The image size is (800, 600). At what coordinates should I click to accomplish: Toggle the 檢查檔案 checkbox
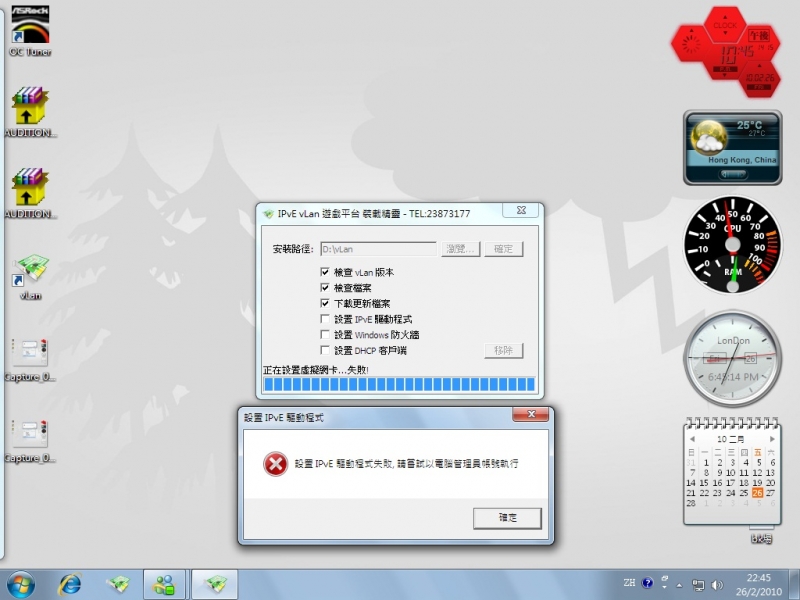pyautogui.click(x=325, y=288)
